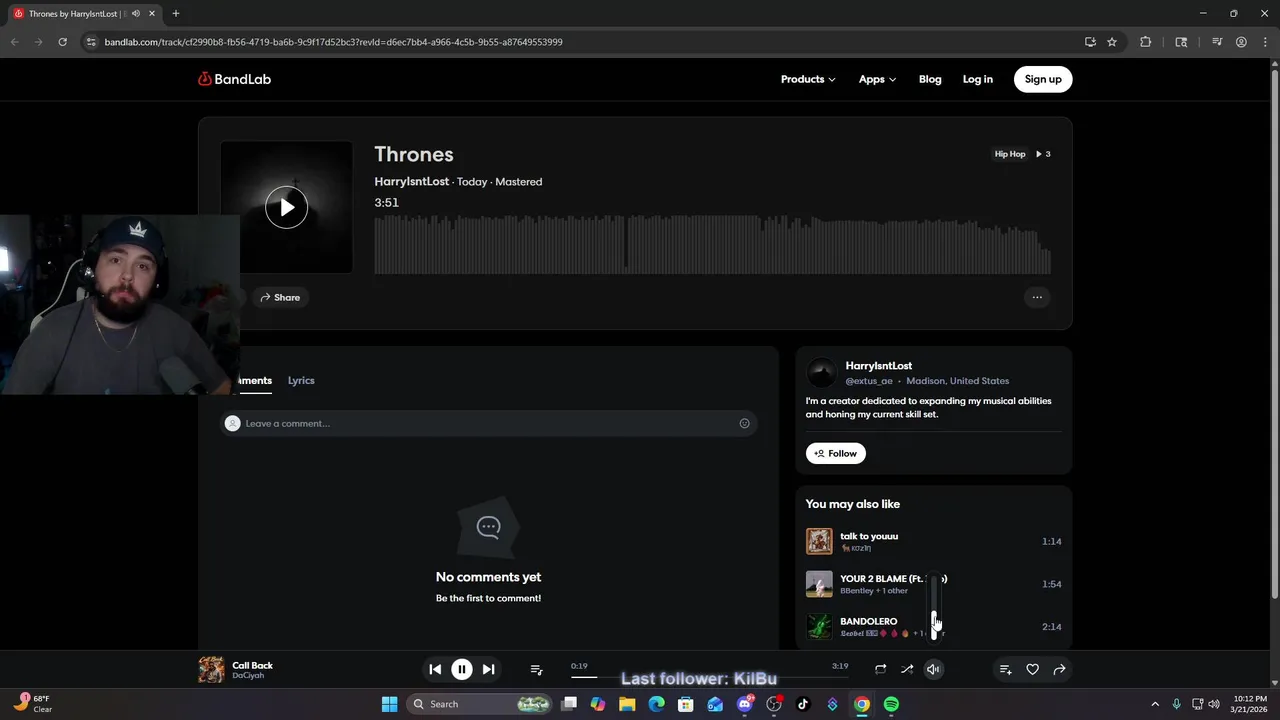Focus the Leave a comment field
This screenshot has height=720, width=1280.
tap(488, 423)
